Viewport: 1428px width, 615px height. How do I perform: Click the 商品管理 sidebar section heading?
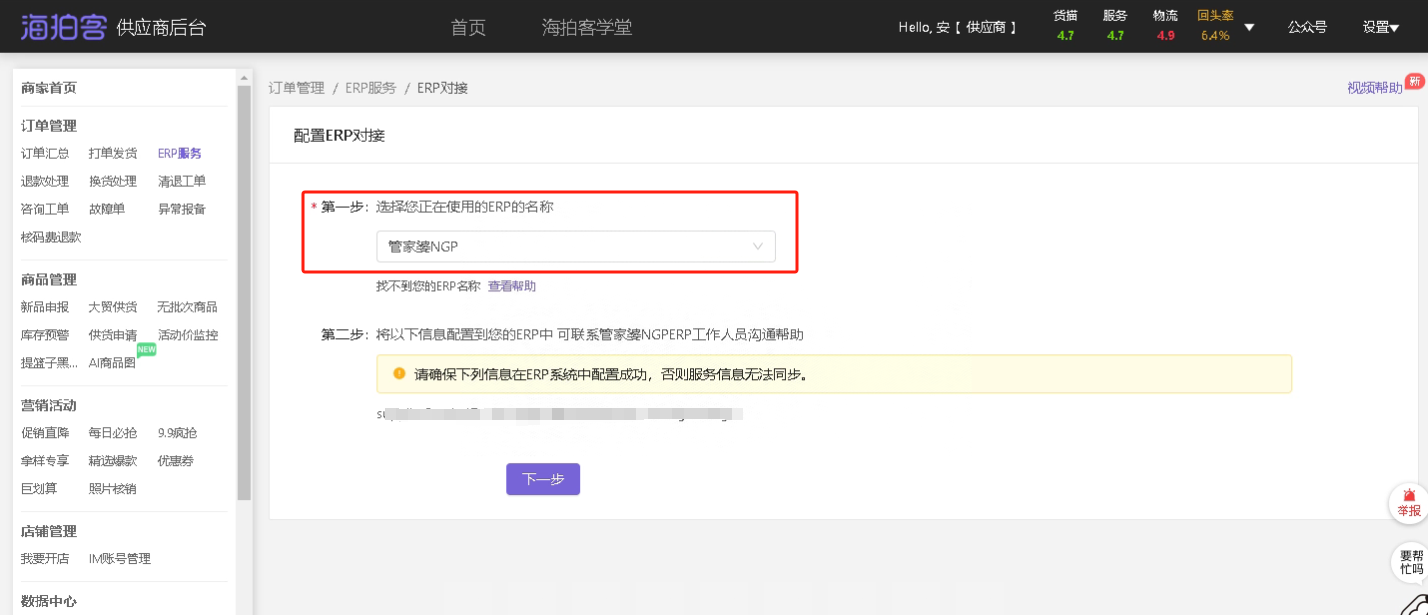click(x=49, y=280)
